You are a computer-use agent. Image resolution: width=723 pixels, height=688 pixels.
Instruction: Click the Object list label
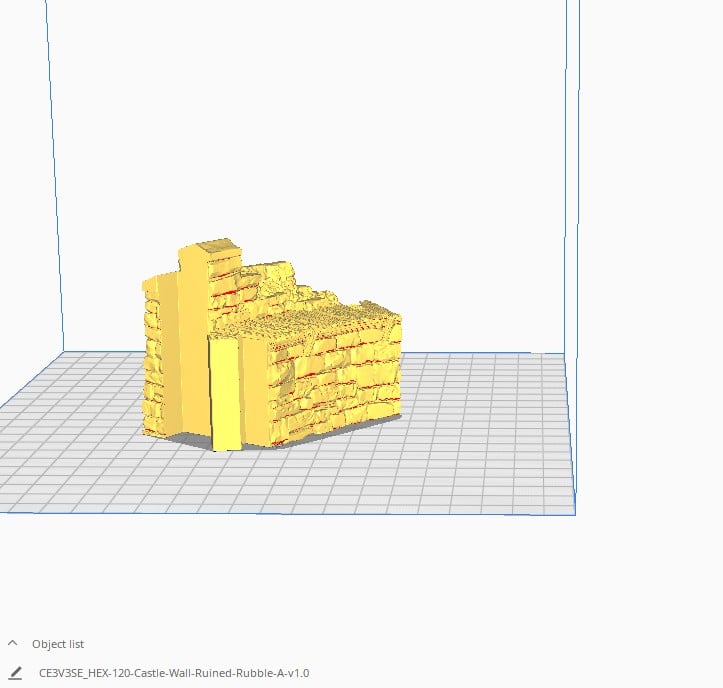[x=58, y=644]
